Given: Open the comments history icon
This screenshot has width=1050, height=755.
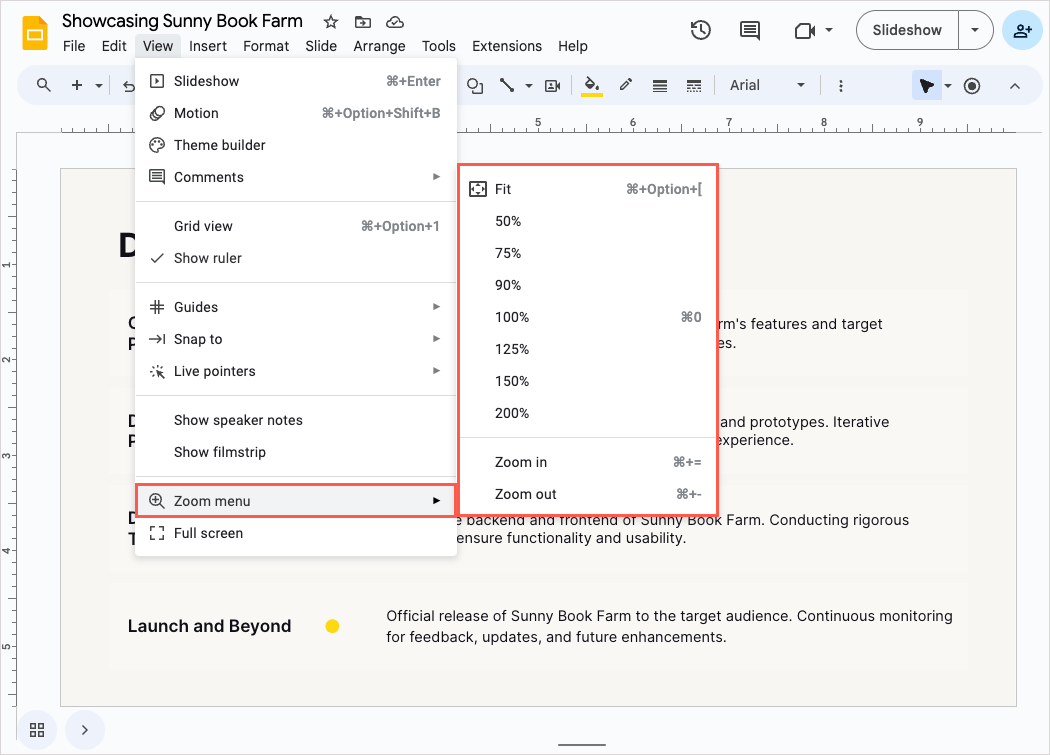Looking at the screenshot, I should click(x=749, y=30).
